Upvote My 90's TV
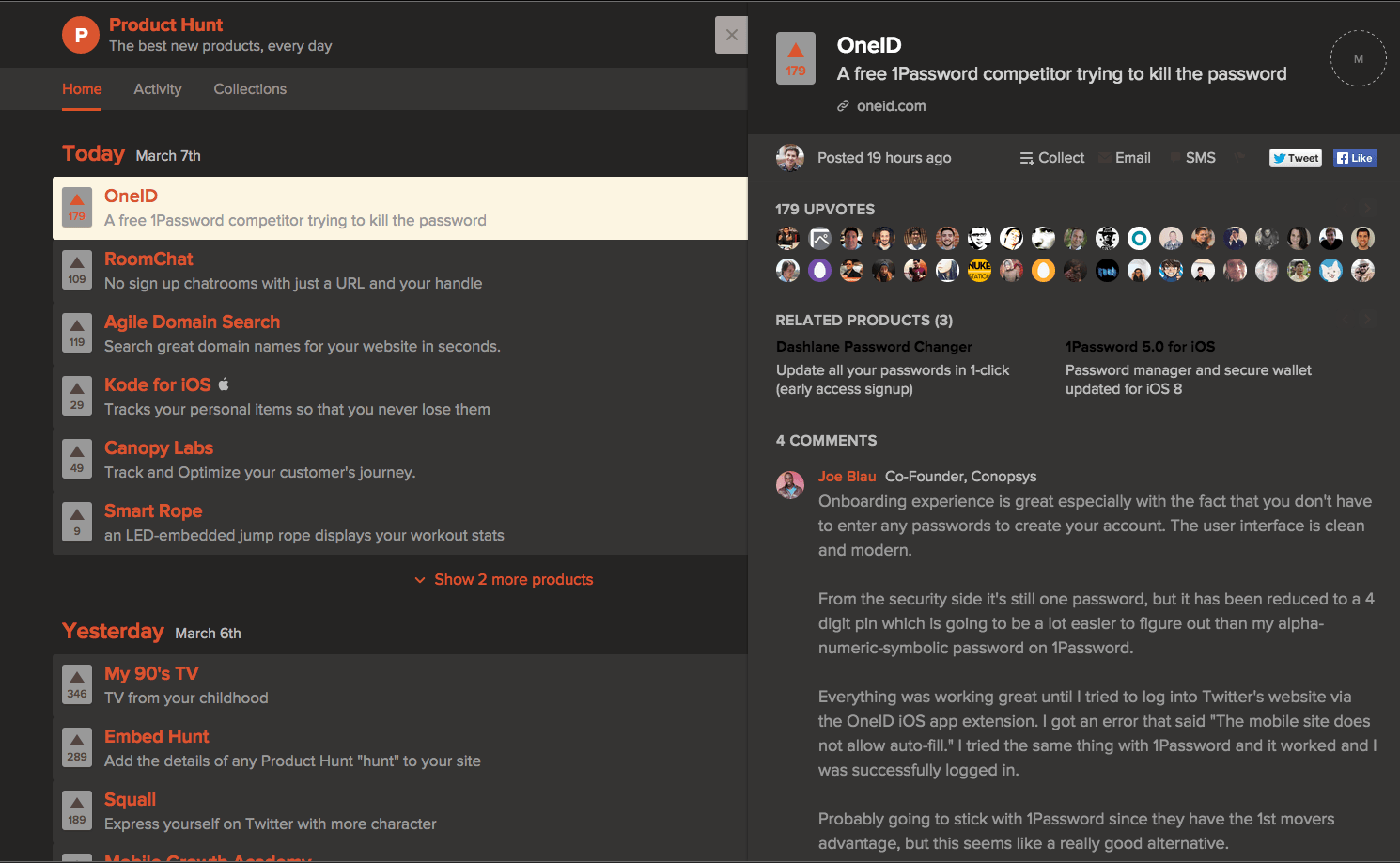Image resolution: width=1400 pixels, height=863 pixels. (76, 684)
